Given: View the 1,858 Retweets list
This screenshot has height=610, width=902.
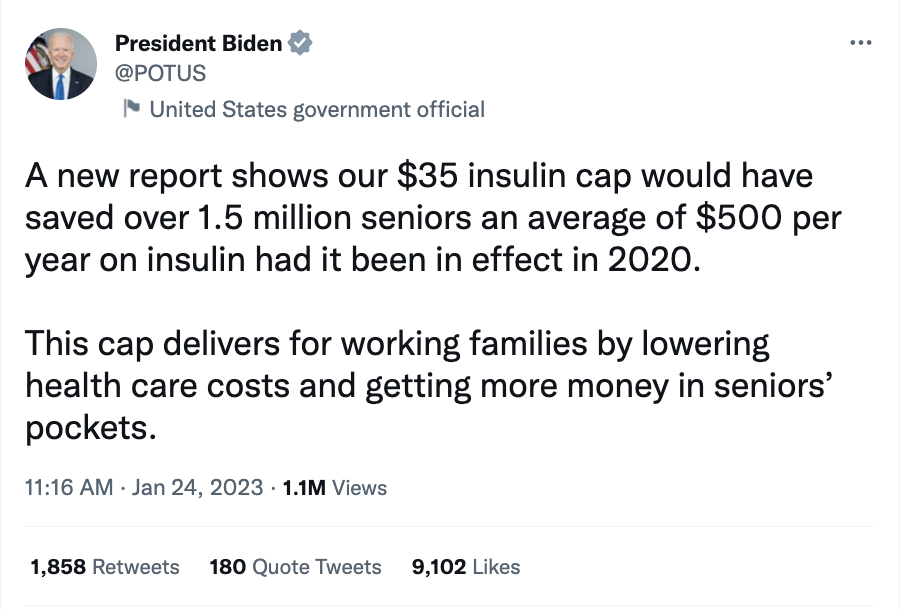Looking at the screenshot, I should coord(105,567).
